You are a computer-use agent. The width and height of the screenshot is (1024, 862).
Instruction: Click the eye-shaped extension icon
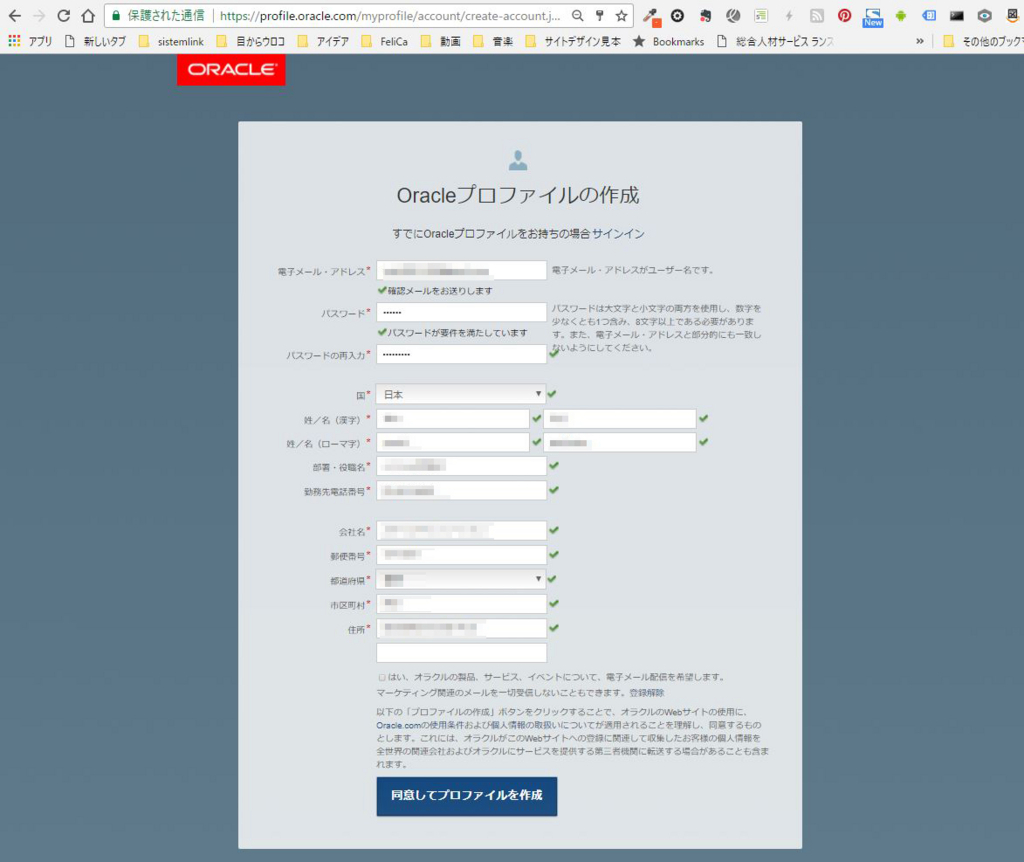point(985,16)
